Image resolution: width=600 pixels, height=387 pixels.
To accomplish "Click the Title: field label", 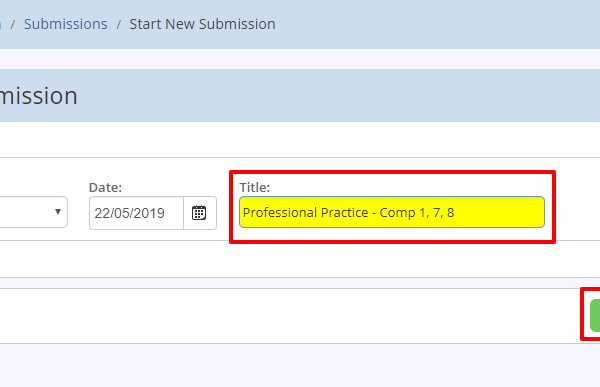I will pyautogui.click(x=254, y=187).
